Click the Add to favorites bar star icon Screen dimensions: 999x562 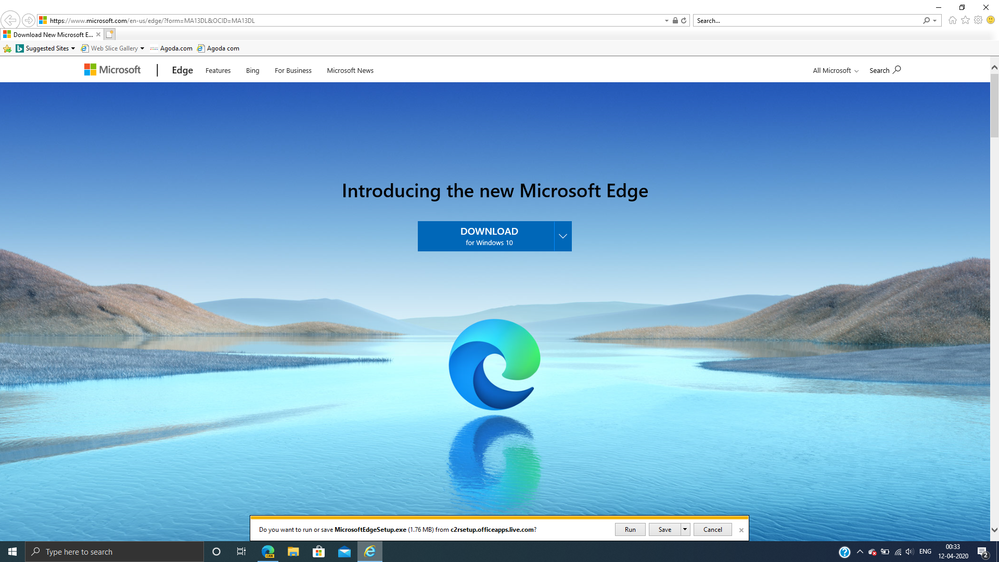click(x=8, y=48)
